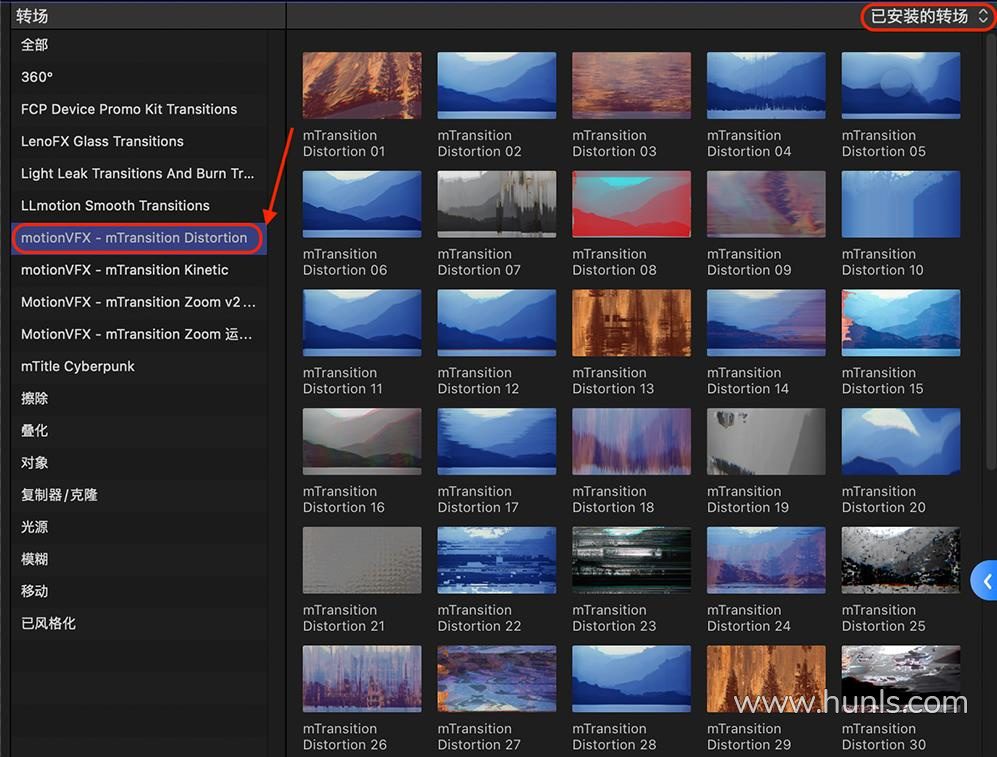Viewport: 997px width, 757px height.
Task: Open LenoFX Glass Transitions category
Action: tap(139, 141)
